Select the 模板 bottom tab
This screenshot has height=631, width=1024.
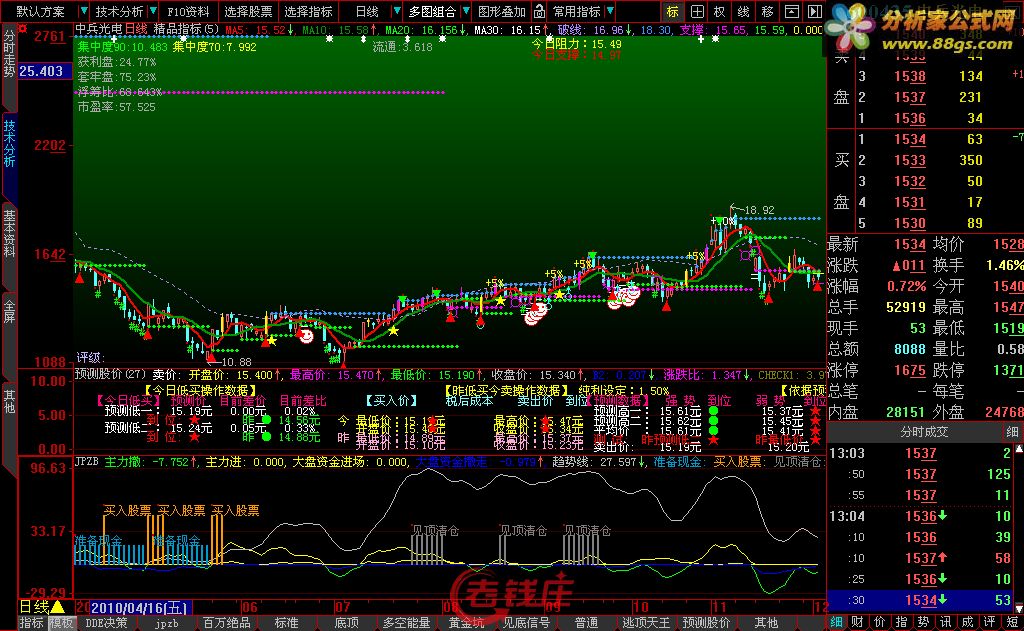pos(61,623)
